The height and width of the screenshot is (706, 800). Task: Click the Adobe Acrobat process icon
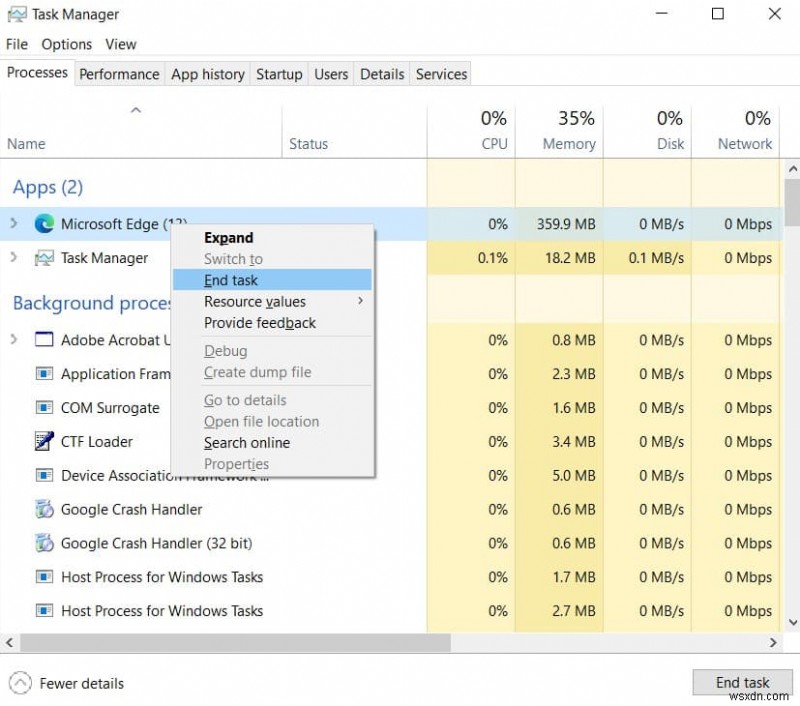(x=44, y=340)
